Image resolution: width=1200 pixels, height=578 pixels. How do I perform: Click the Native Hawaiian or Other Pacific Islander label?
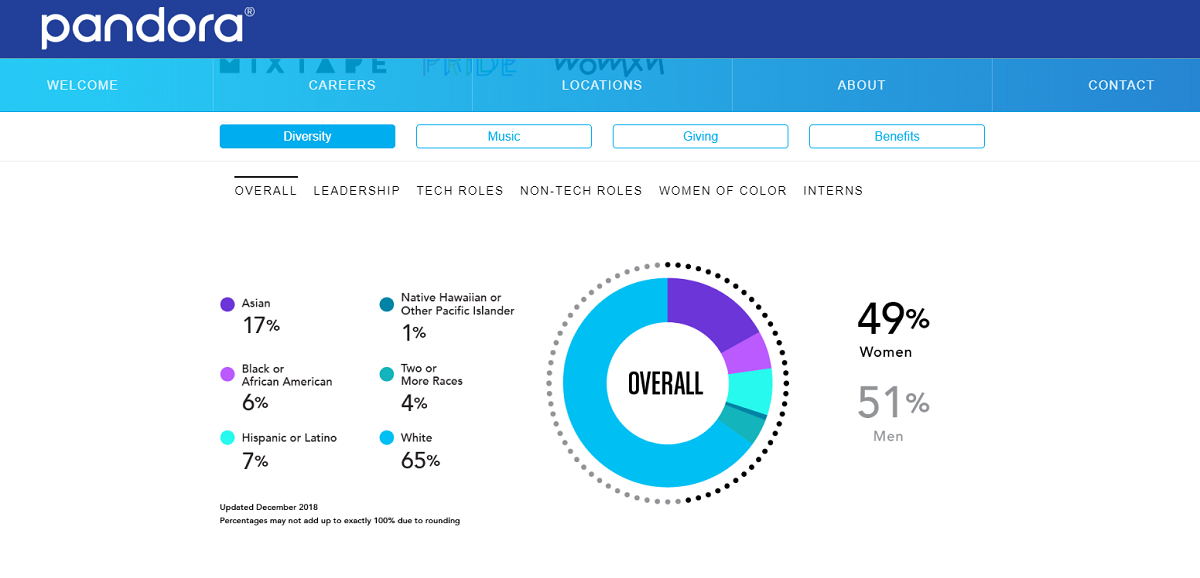click(458, 304)
